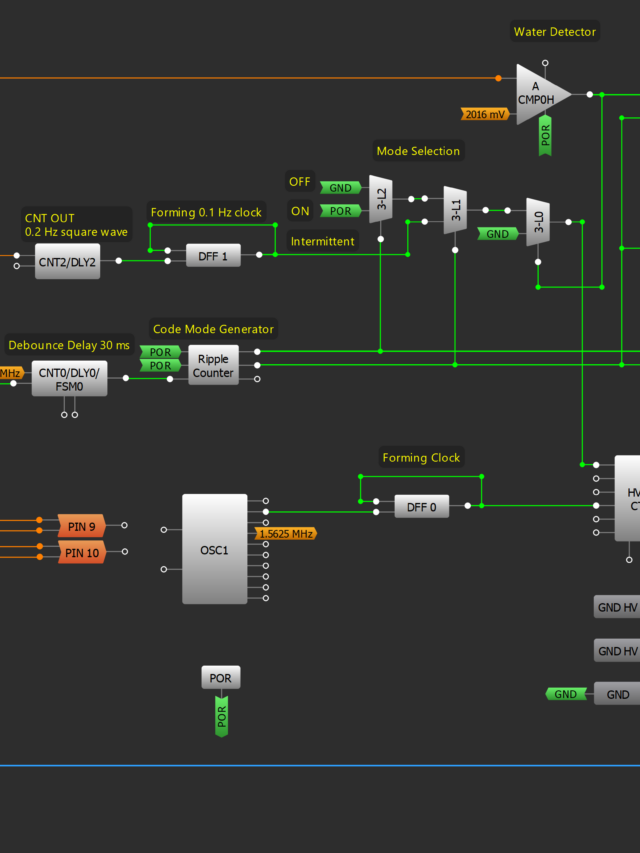Select the 1.5625 MHz frequency tag
Image resolution: width=640 pixels, height=853 pixels.
[287, 534]
